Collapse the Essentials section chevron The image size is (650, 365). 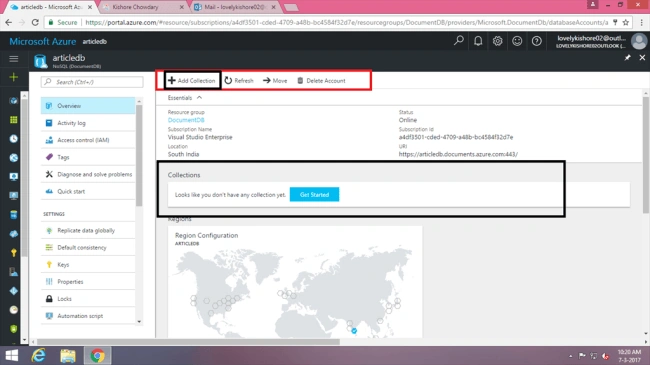pos(199,97)
